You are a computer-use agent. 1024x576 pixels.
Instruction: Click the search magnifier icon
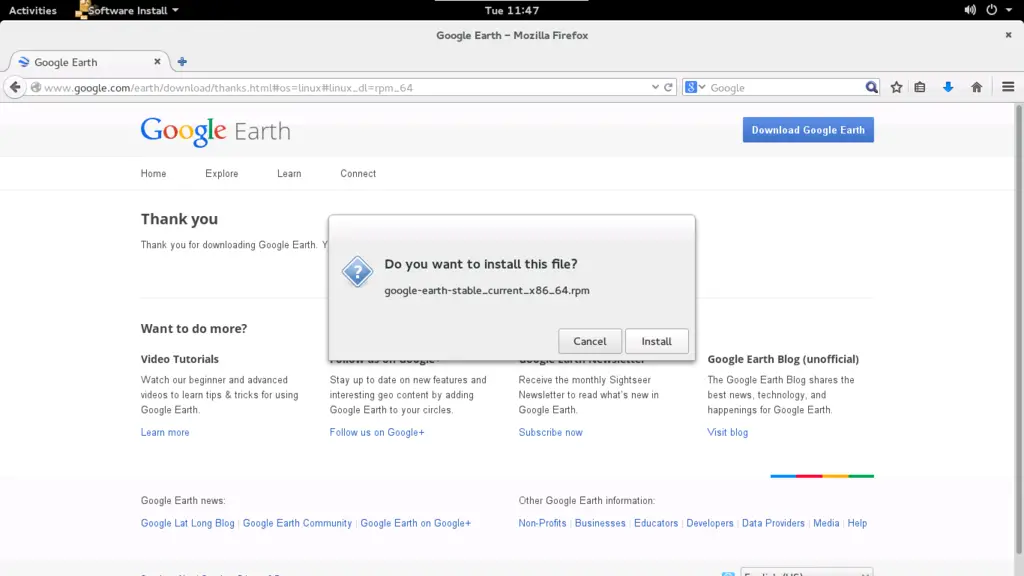tap(871, 88)
